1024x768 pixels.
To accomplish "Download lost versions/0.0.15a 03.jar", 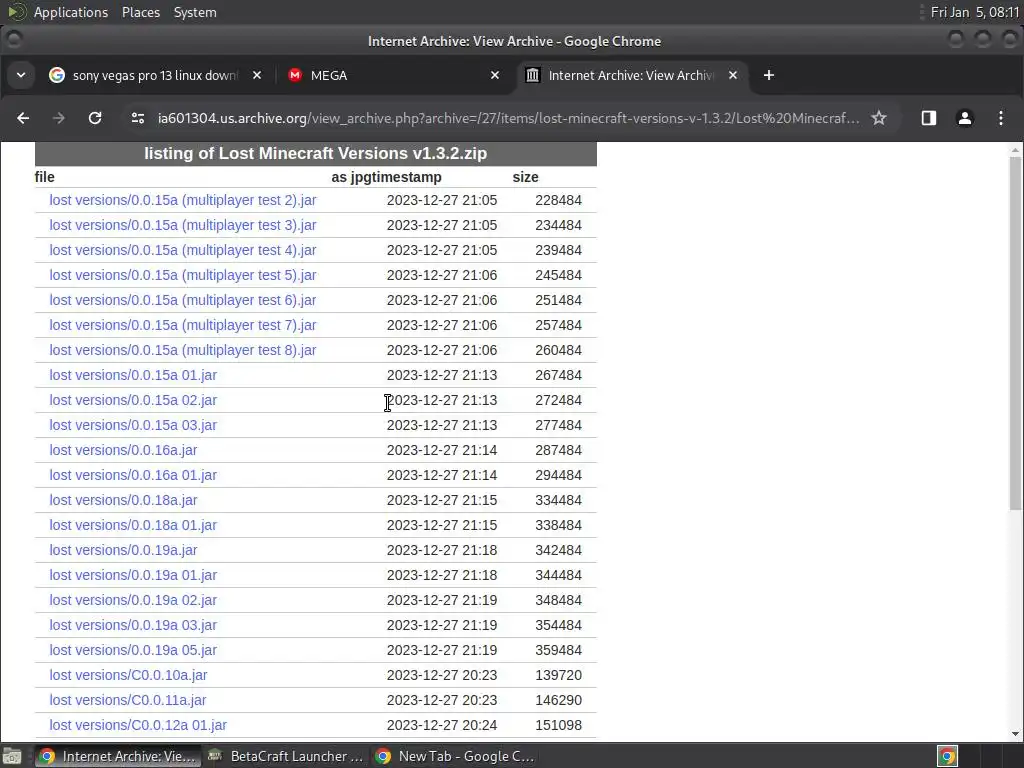I will pyautogui.click(x=133, y=425).
